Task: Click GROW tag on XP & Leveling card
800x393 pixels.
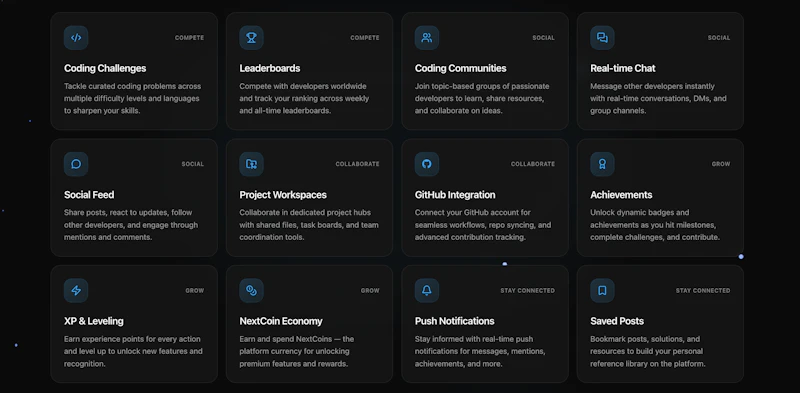Action: [195, 291]
